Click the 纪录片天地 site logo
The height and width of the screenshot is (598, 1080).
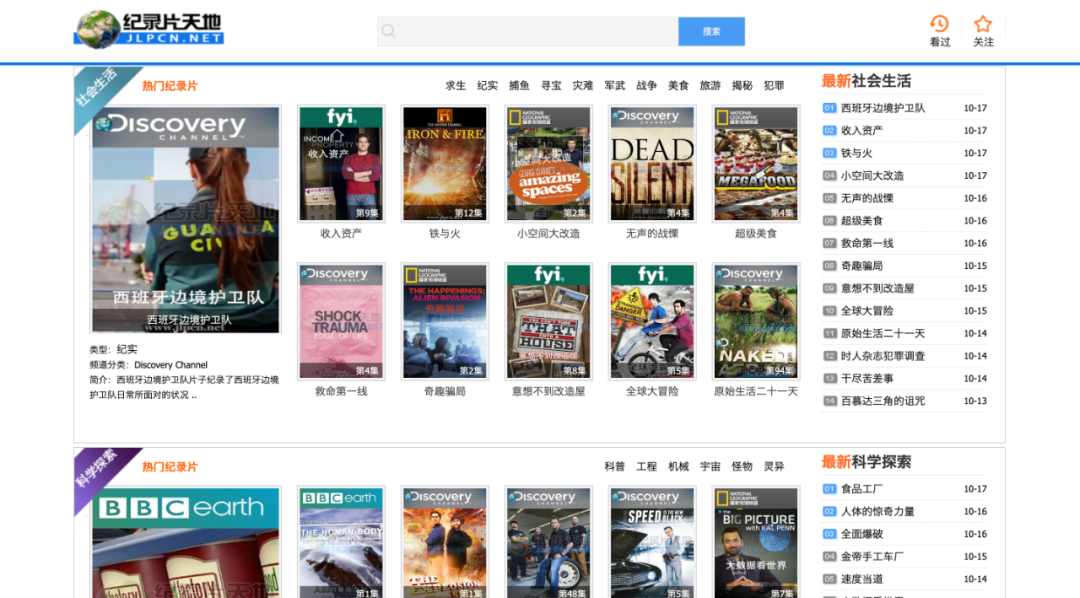[148, 29]
